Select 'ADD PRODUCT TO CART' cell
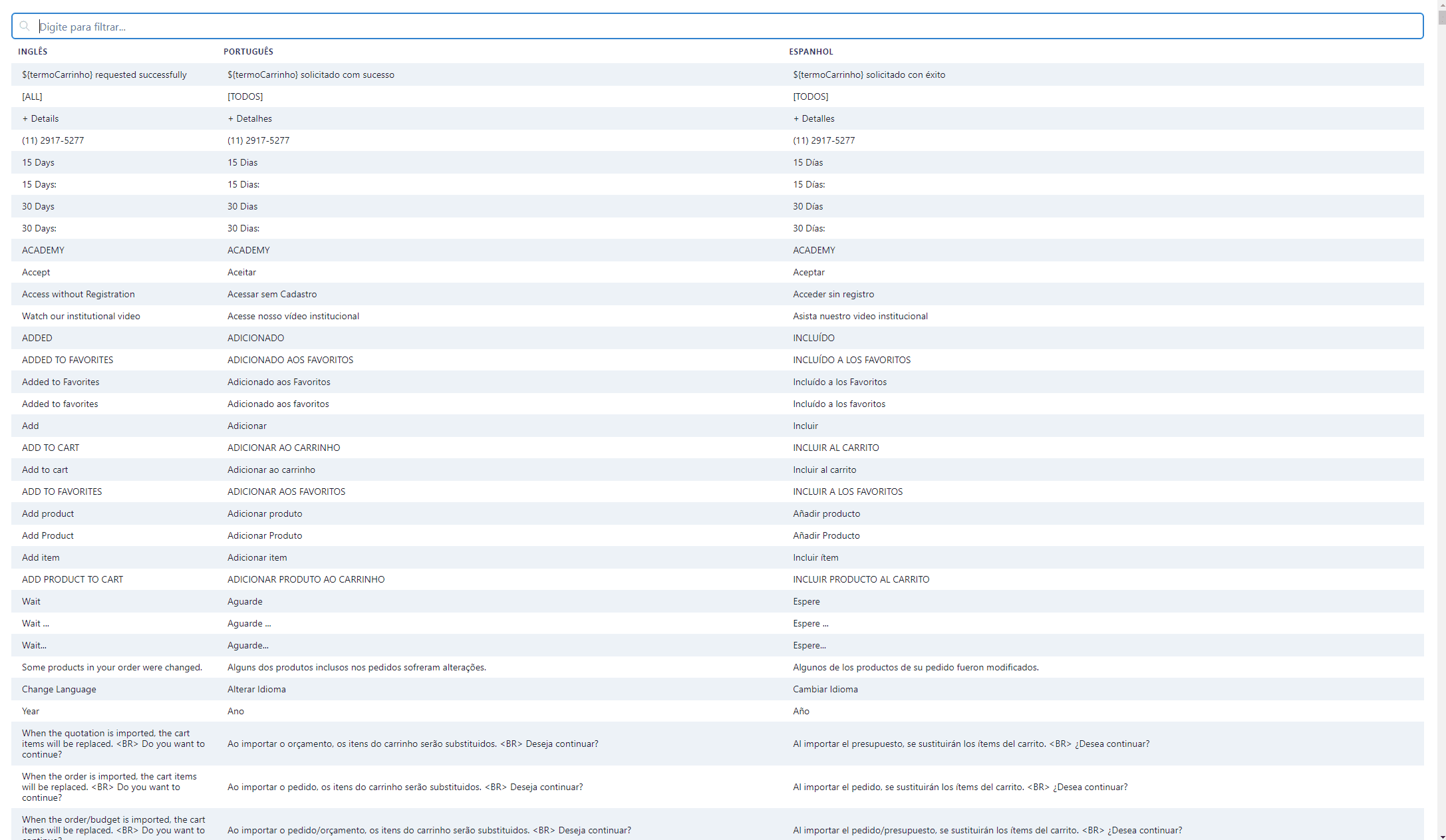 point(72,579)
